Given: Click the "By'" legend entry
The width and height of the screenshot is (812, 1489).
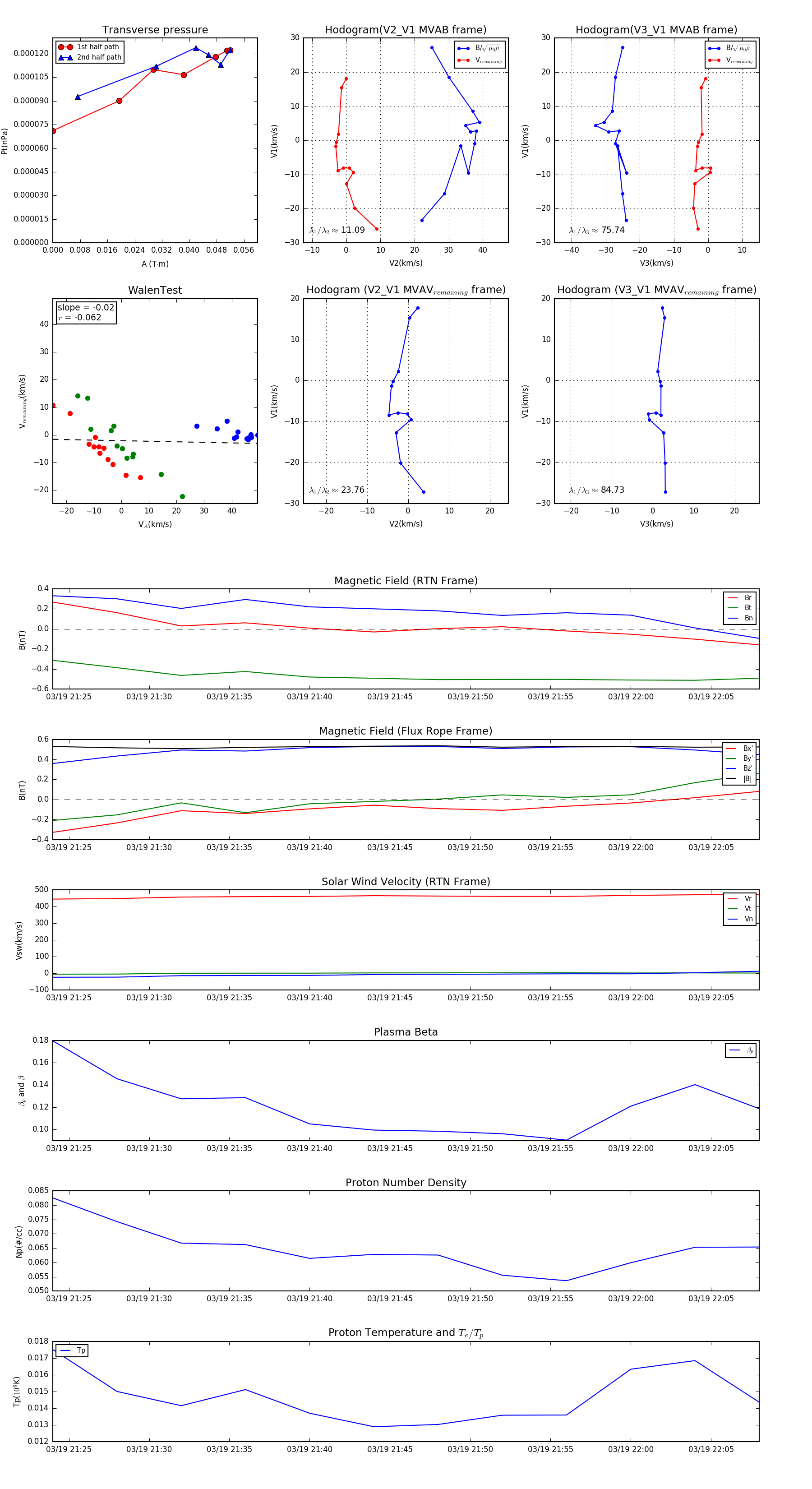Looking at the screenshot, I should [x=739, y=758].
